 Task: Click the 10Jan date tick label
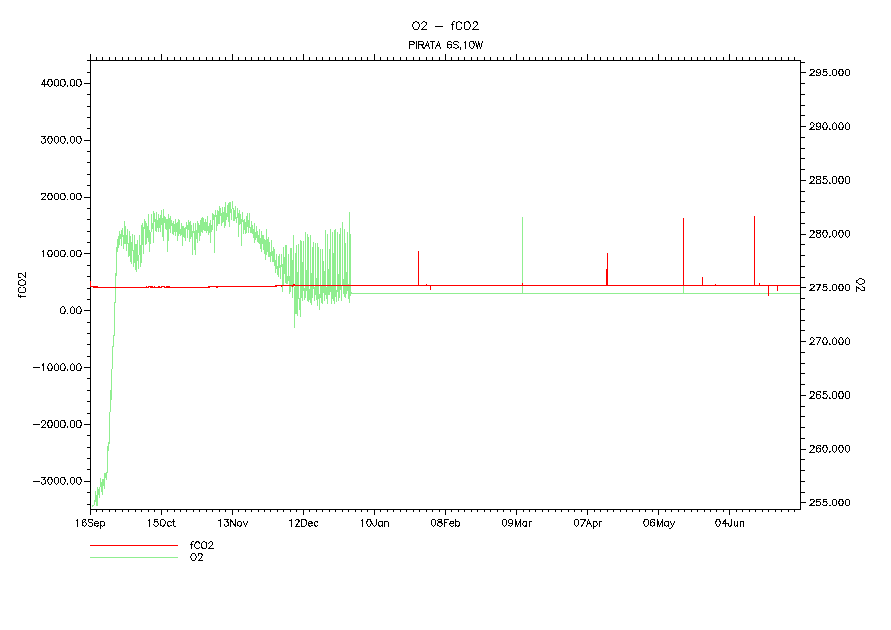(x=374, y=523)
